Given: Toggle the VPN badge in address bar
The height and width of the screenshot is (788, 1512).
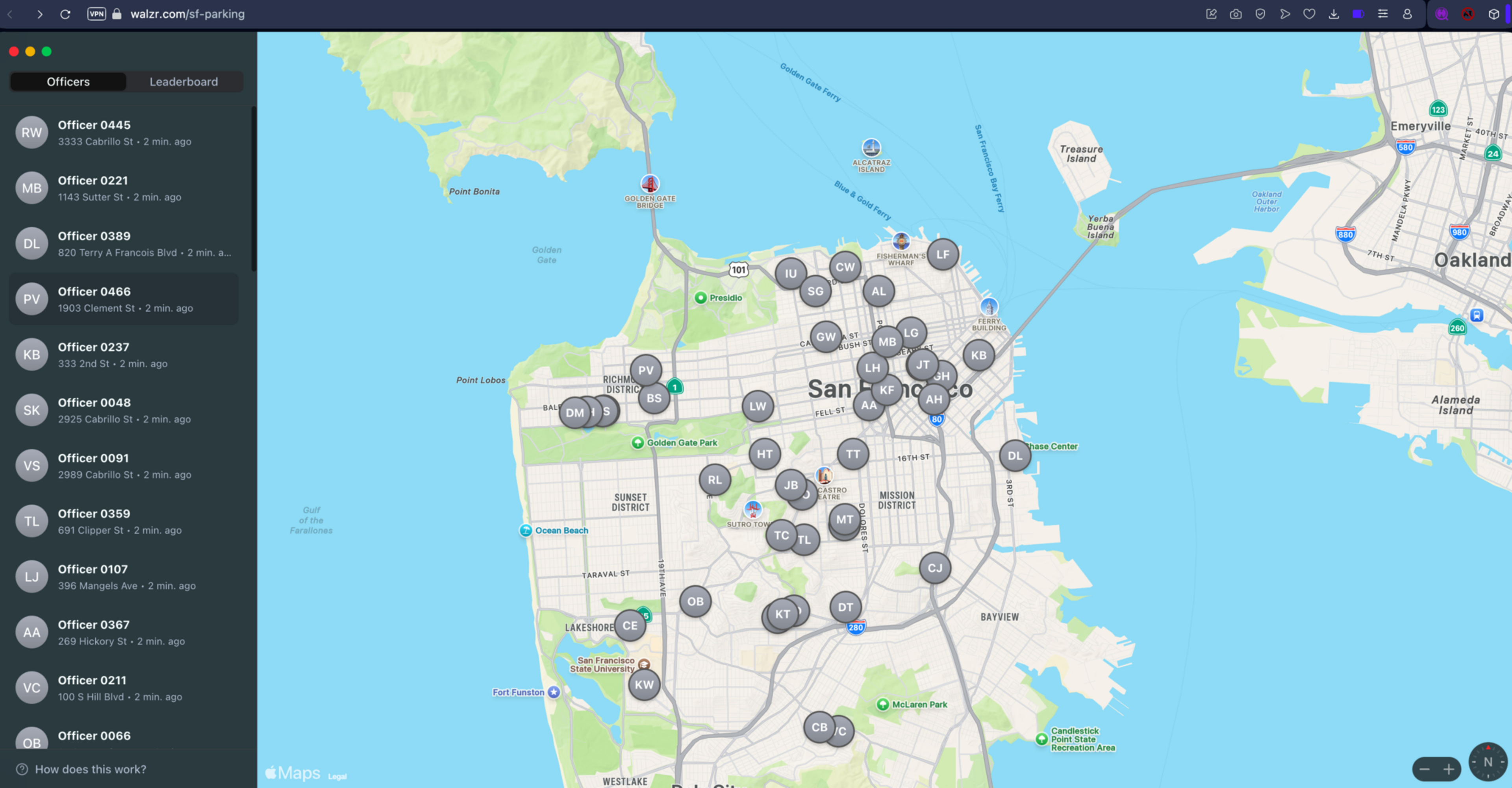Looking at the screenshot, I should click(96, 14).
